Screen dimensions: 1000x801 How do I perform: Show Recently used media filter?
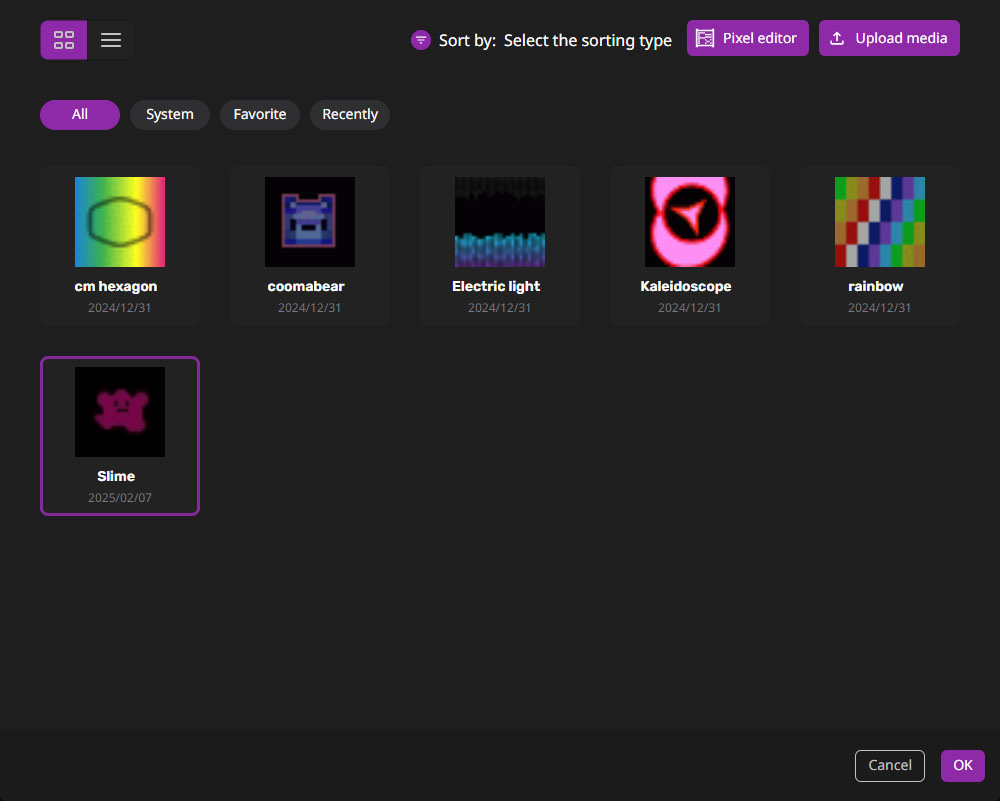click(x=350, y=115)
